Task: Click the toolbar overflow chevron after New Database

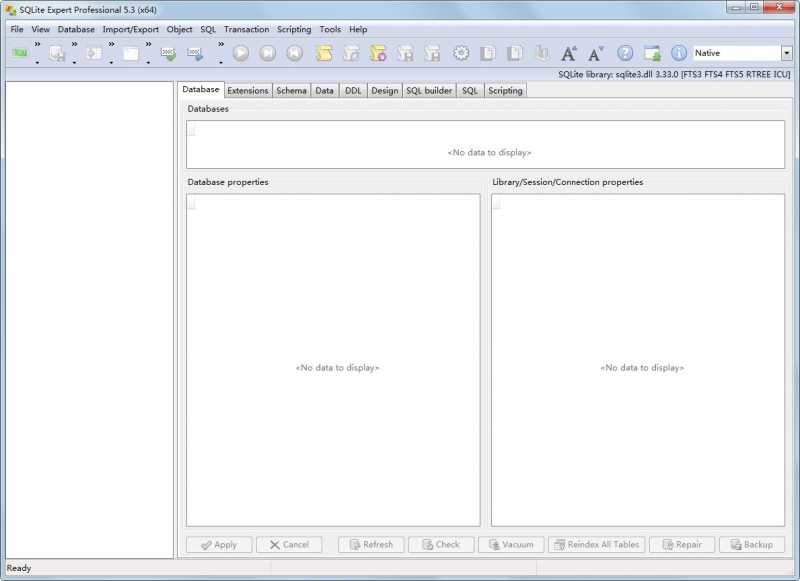Action: click(x=36, y=45)
